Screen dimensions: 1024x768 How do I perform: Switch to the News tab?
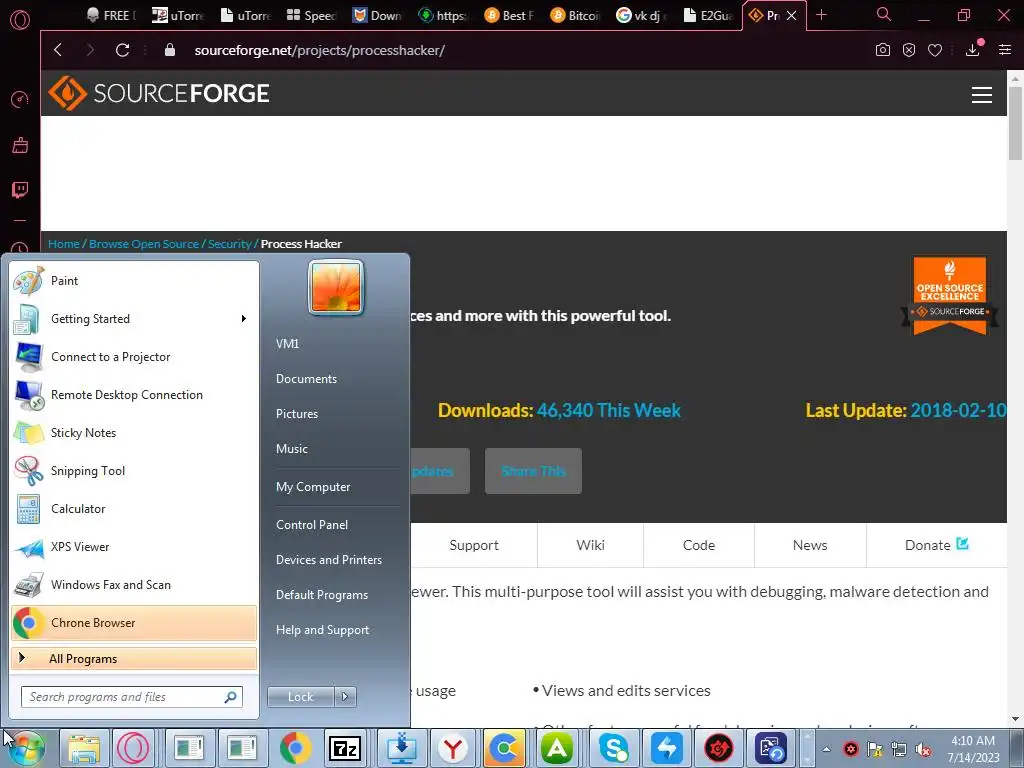[x=810, y=545]
